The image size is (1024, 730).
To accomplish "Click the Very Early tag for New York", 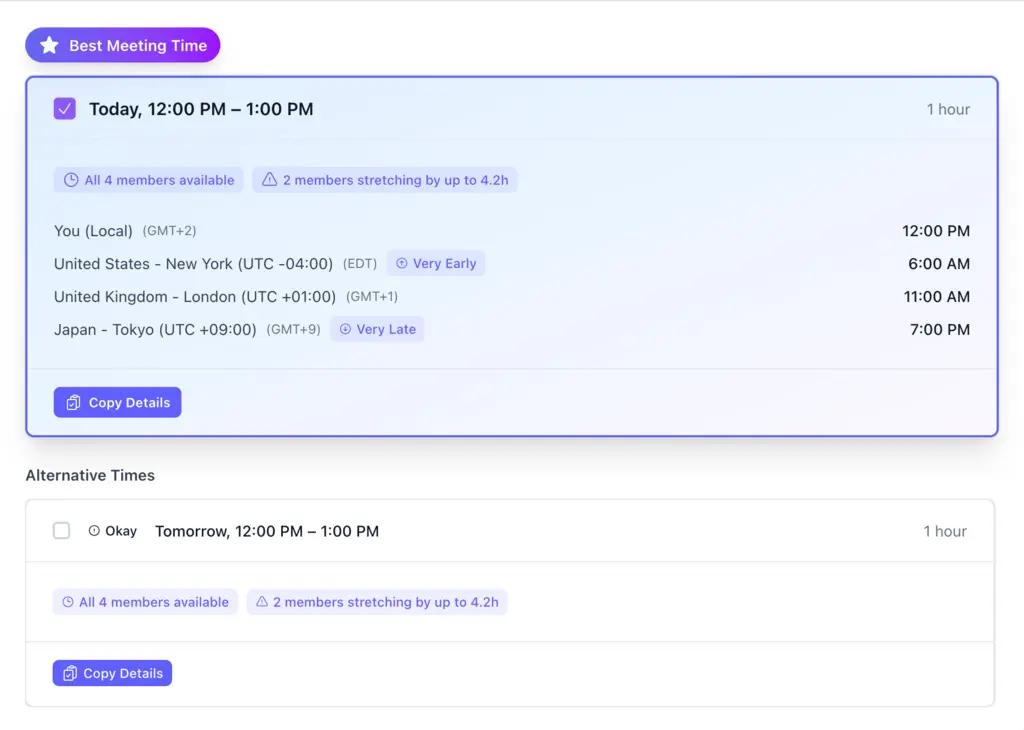I will tap(436, 264).
